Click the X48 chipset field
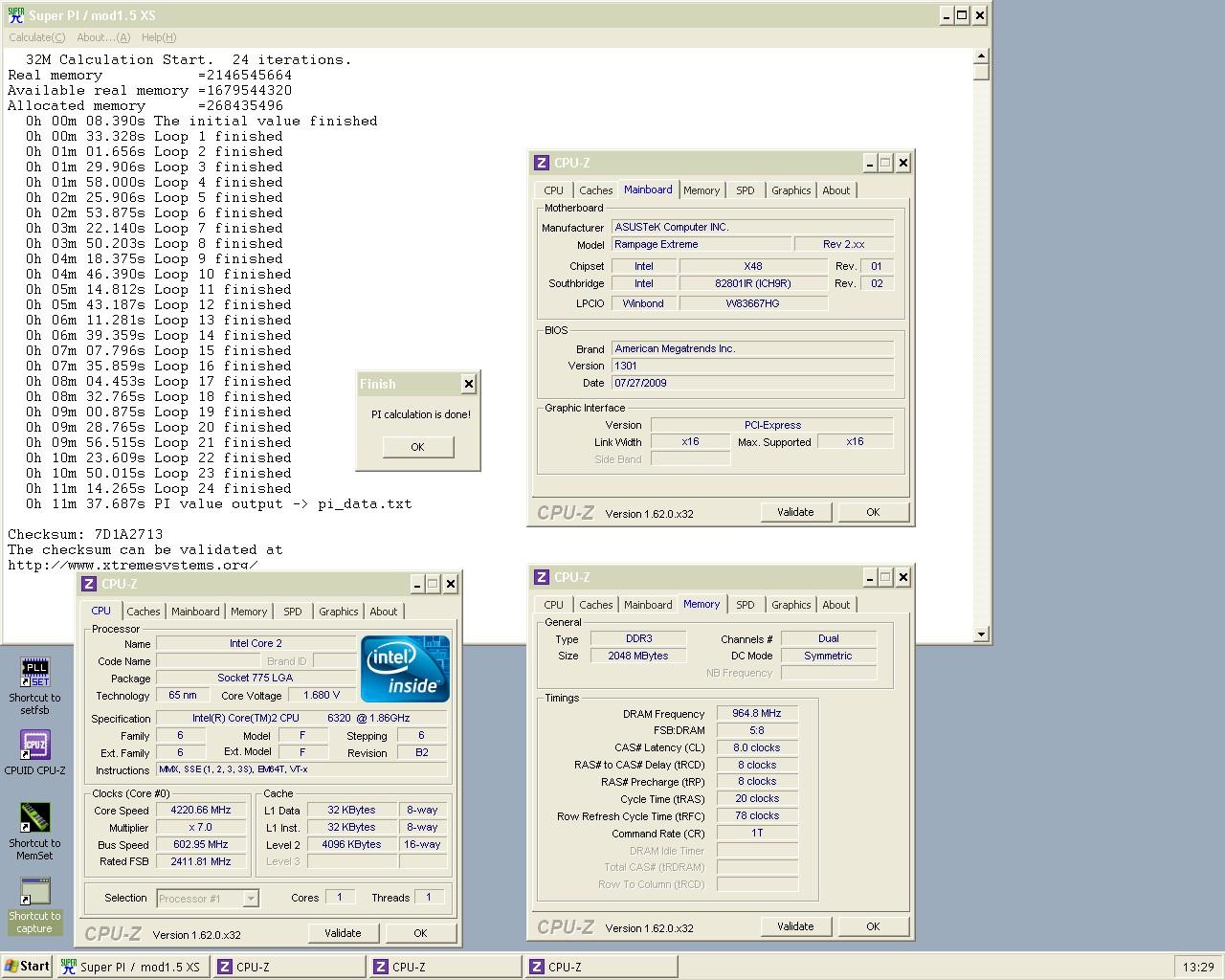This screenshot has height=980, width=1225. coord(753,266)
